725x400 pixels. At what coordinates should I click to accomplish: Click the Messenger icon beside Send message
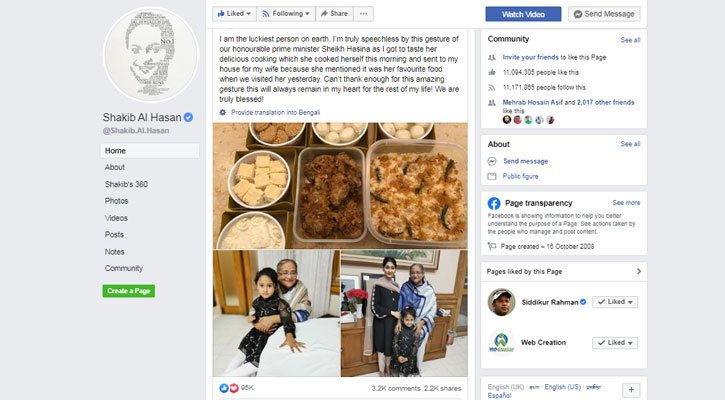(x=493, y=160)
